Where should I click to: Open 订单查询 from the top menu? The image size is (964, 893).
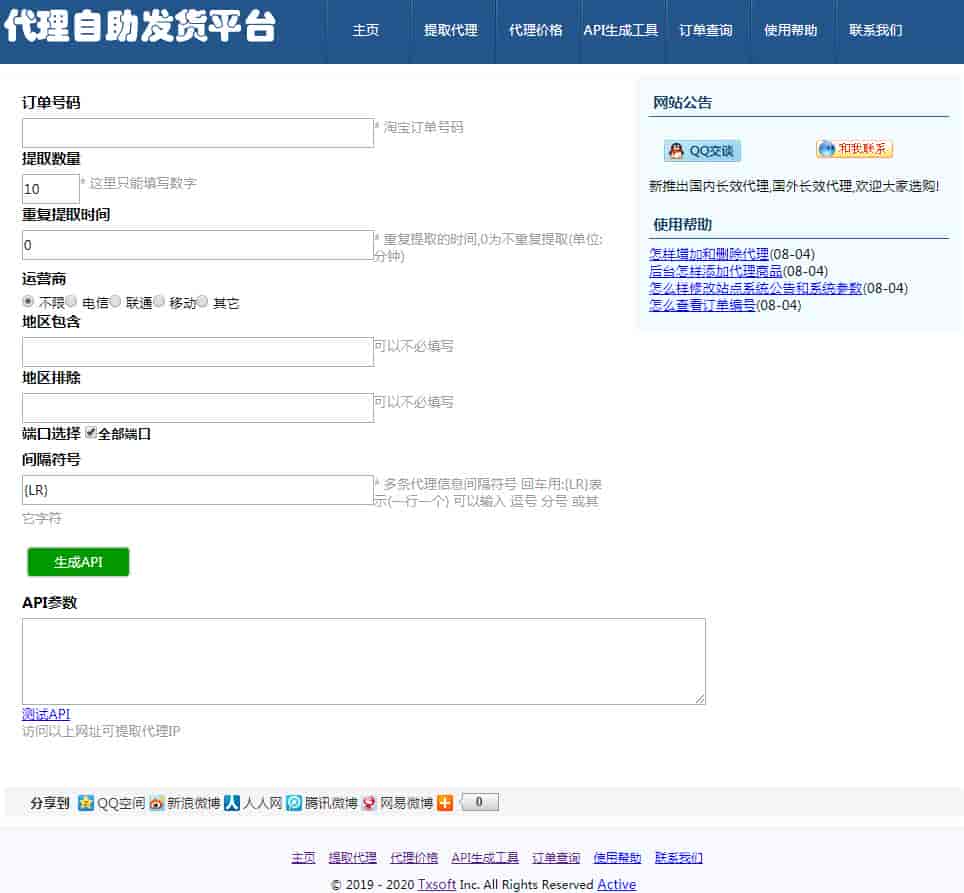[705, 31]
